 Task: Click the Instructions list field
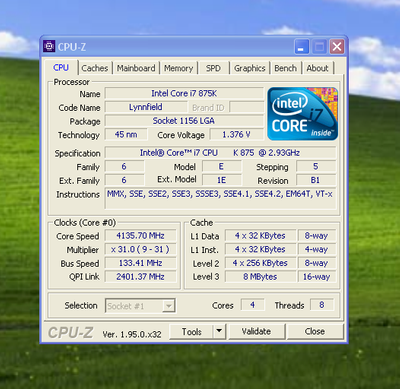click(220, 198)
